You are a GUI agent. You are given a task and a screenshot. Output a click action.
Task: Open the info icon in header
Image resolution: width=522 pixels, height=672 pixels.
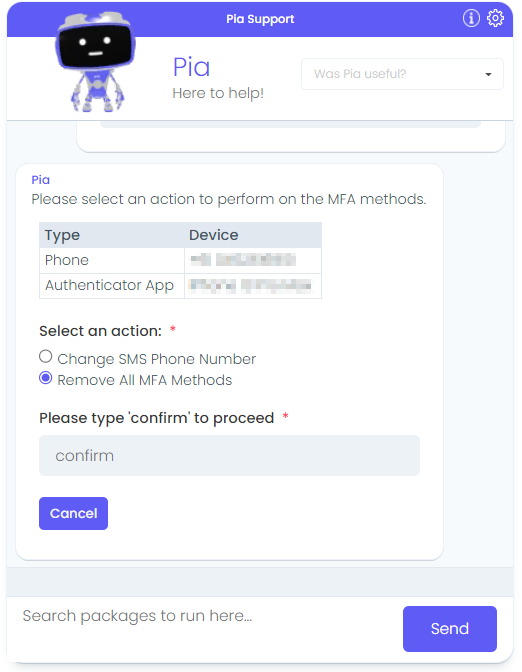[x=471, y=18]
